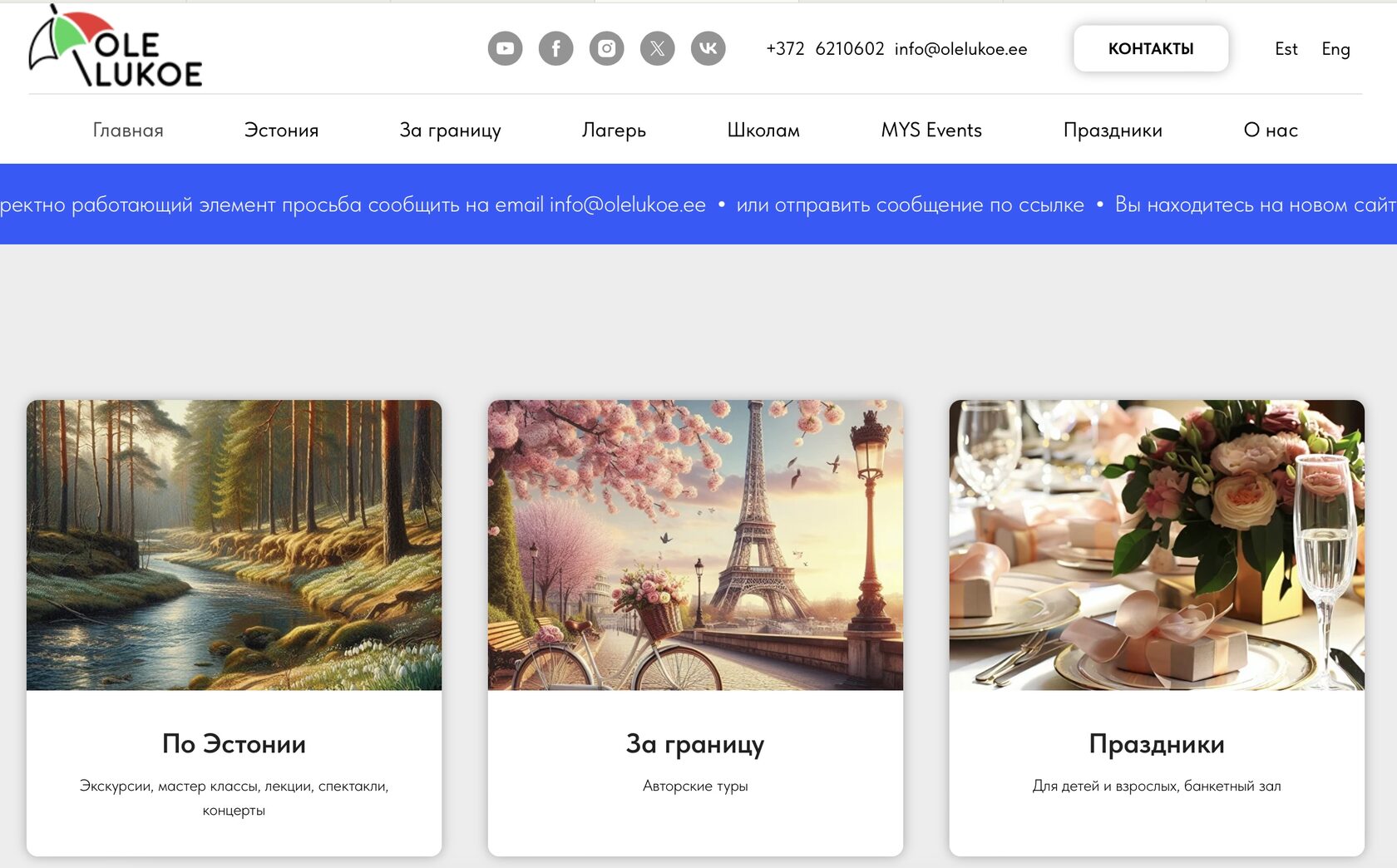
Task: Open the Лагерь menu item
Action: pyautogui.click(x=614, y=131)
